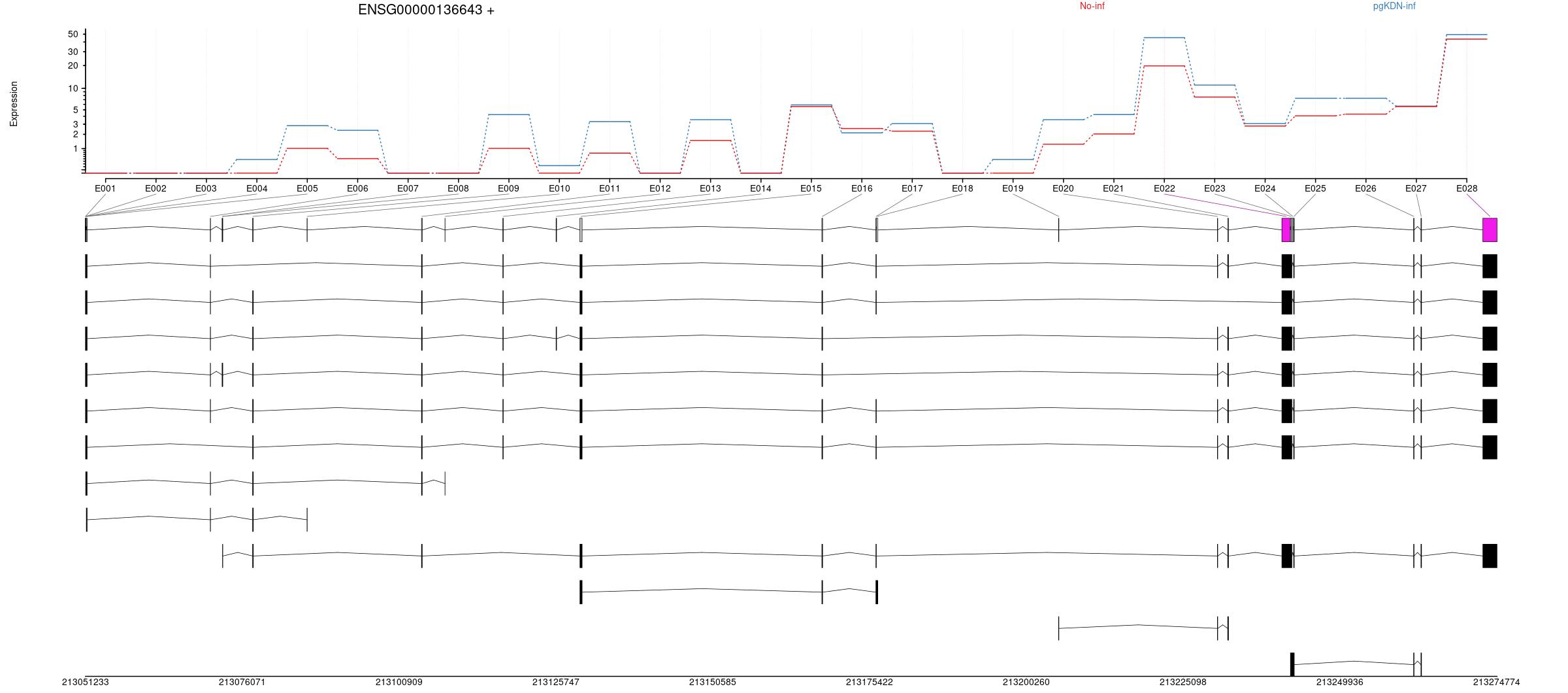This screenshot has height=693, width=1568.
Task: Click exon label E027
Action: pyautogui.click(x=1416, y=188)
